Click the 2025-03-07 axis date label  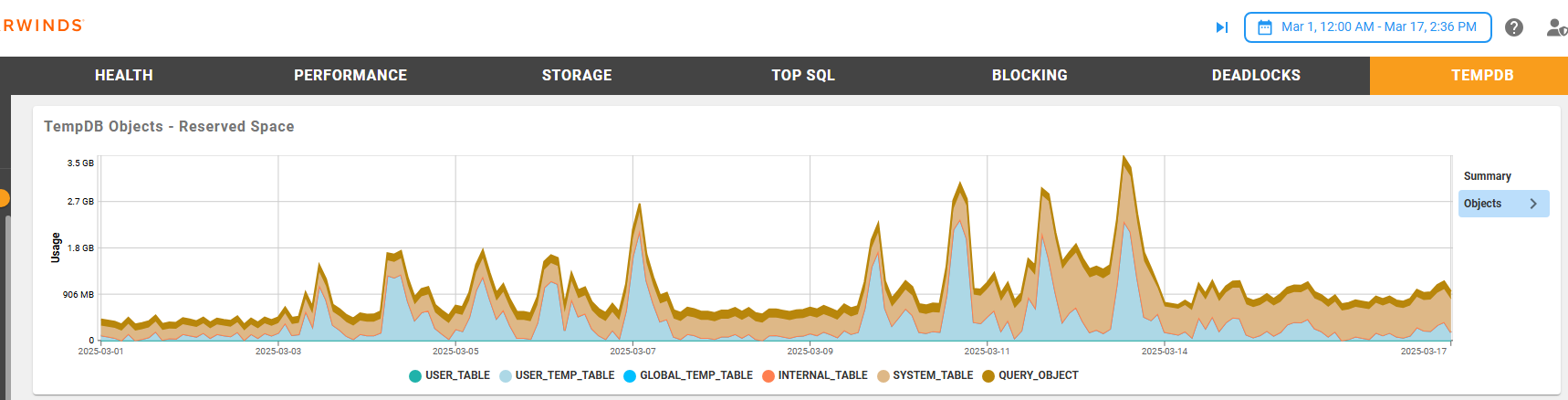click(x=632, y=352)
